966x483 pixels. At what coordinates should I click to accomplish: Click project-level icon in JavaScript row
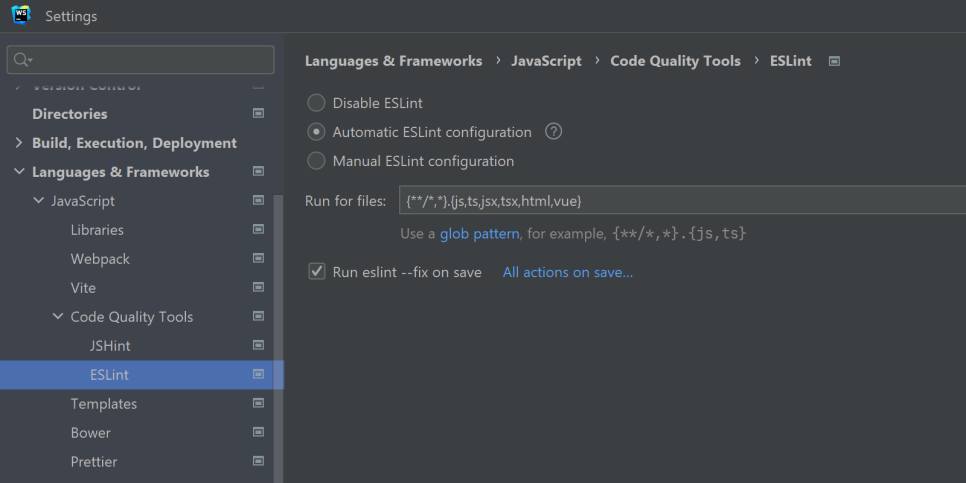259,200
